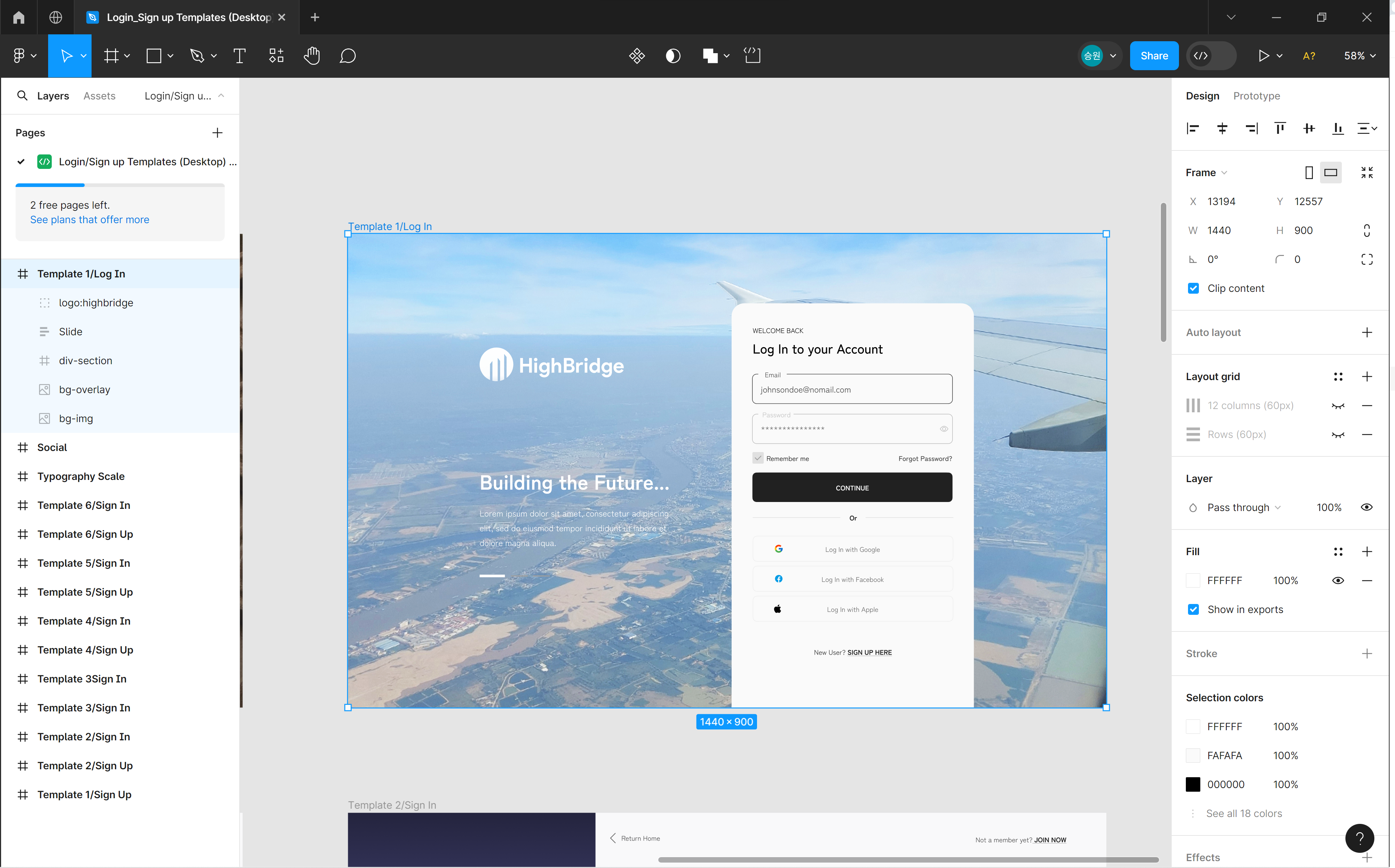Toggle the Show in exports checkbox
The image size is (1395, 868).
pyautogui.click(x=1193, y=609)
